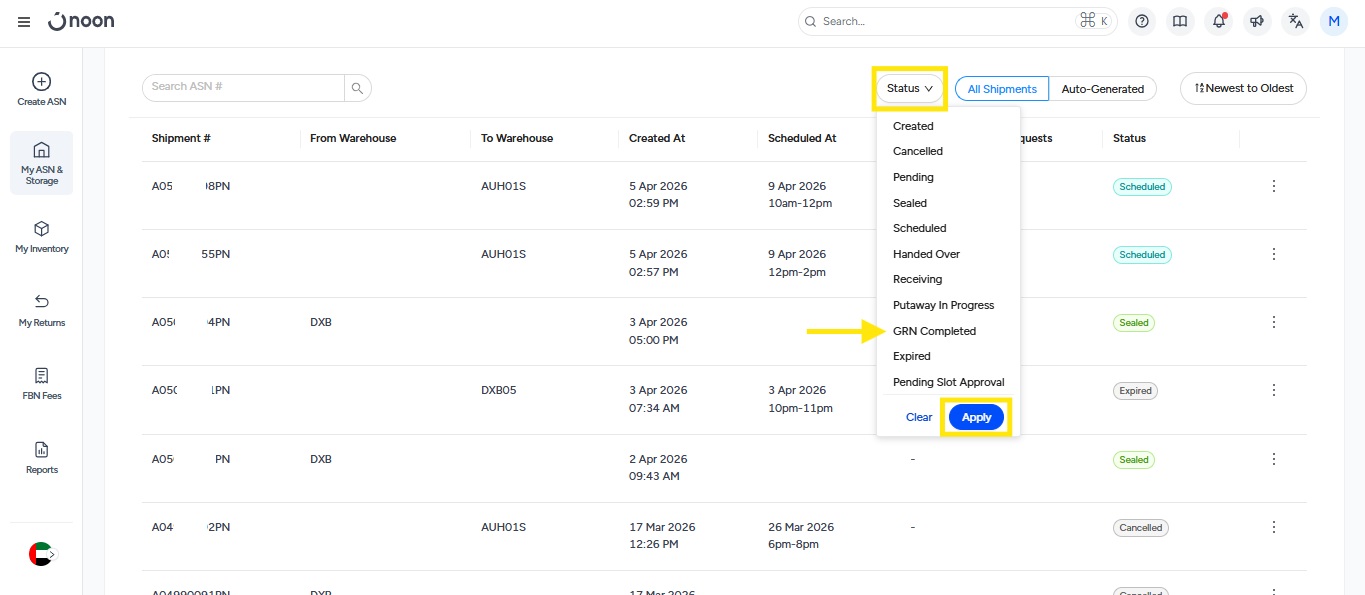Select the All Shipments toggle
The height and width of the screenshot is (595, 1365).
tap(1002, 89)
